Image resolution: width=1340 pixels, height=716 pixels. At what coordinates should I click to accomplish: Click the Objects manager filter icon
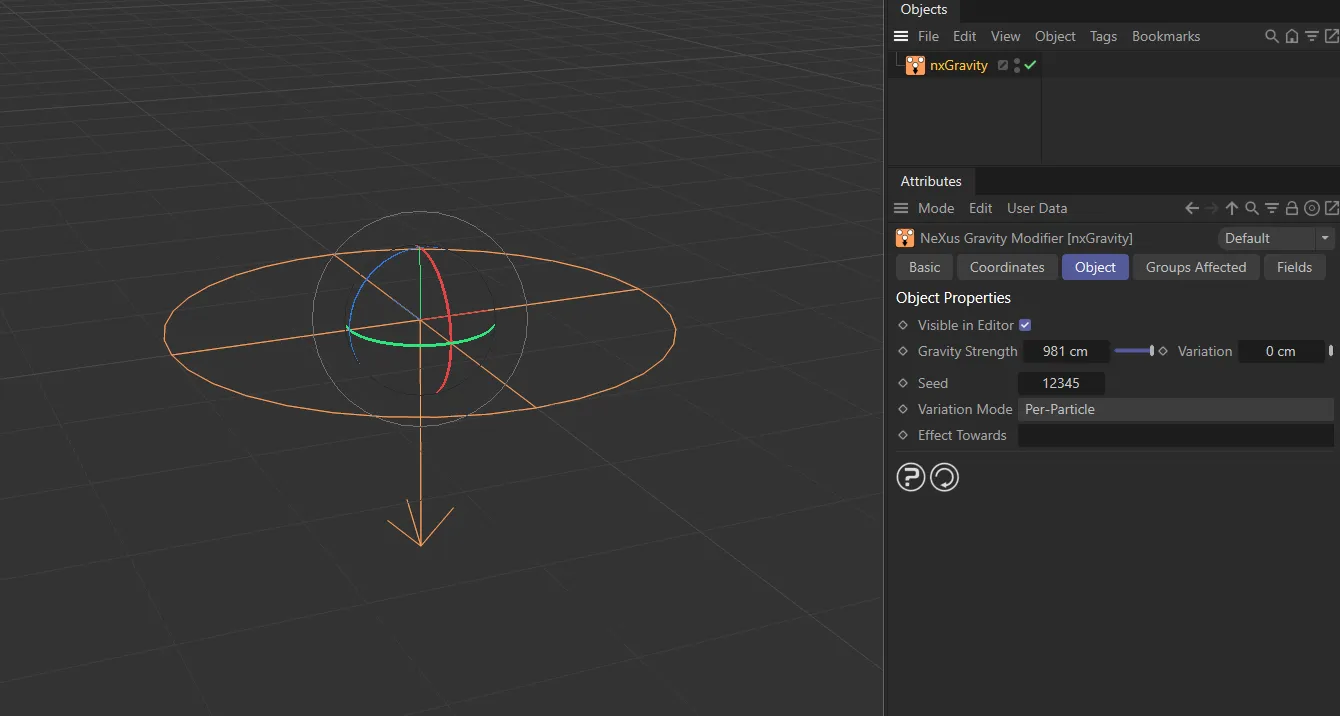(1311, 36)
